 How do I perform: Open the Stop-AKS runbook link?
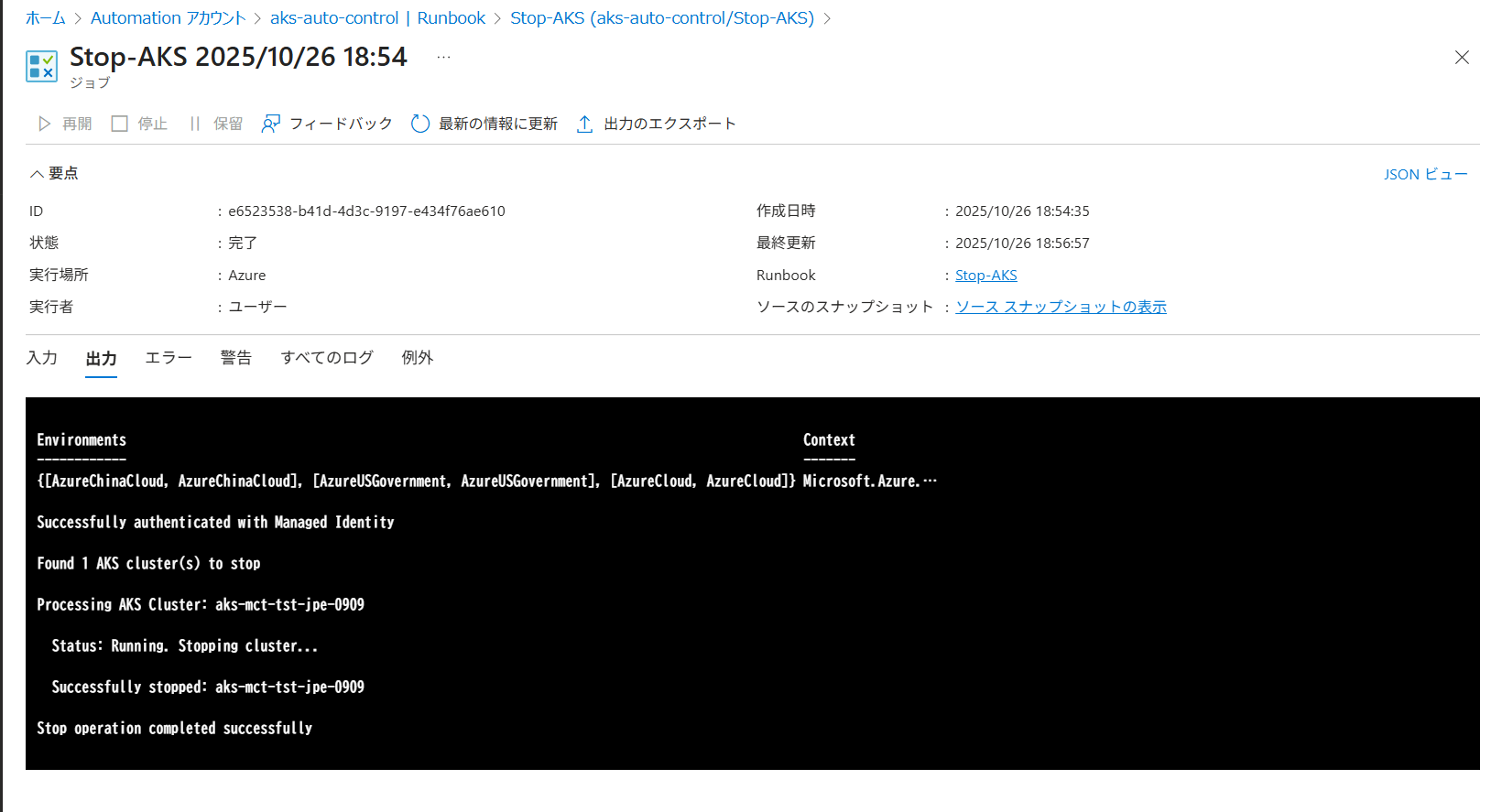coord(985,275)
